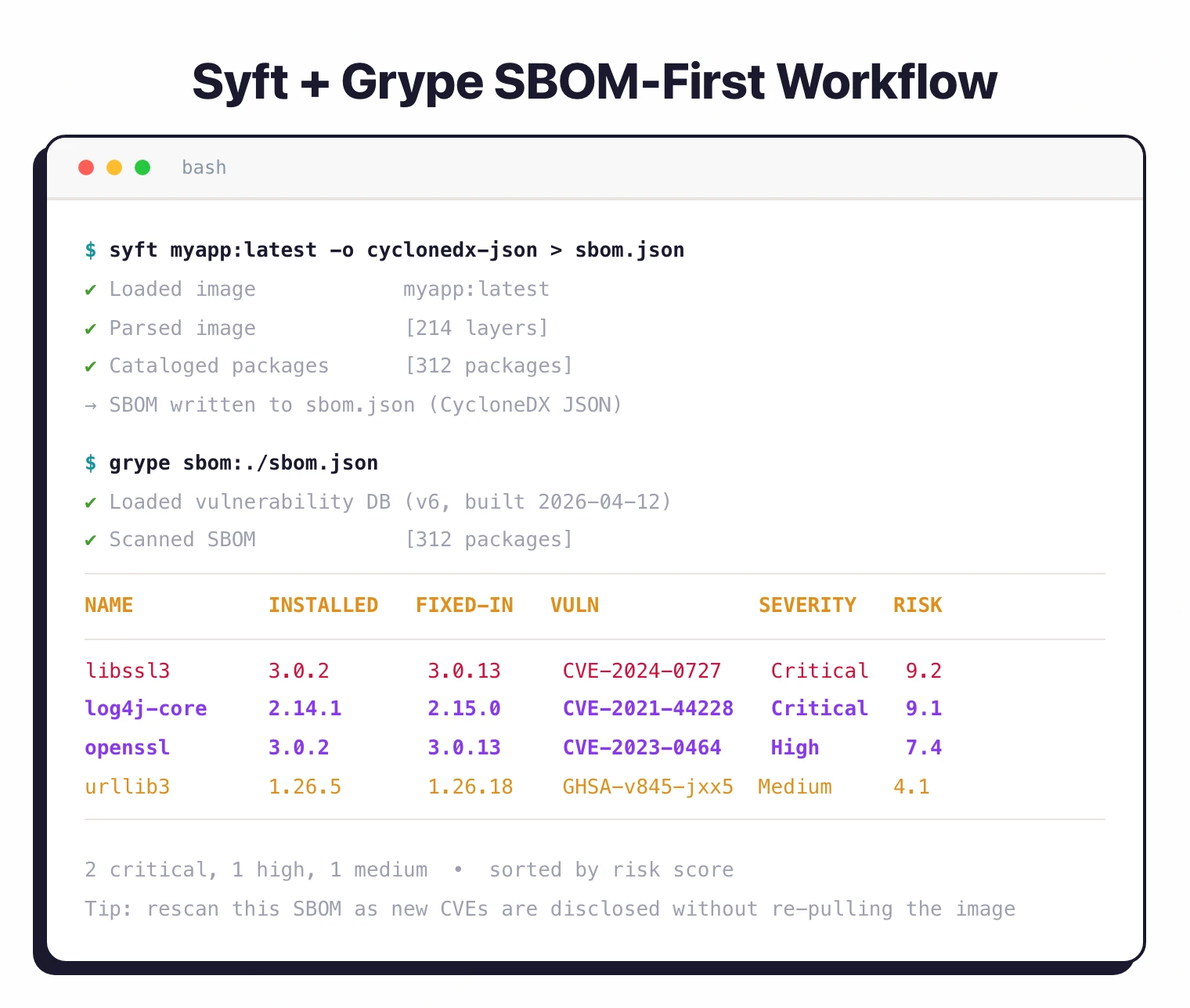
Task: Click the arrow icon before SBOM written line
Action: (x=90, y=405)
